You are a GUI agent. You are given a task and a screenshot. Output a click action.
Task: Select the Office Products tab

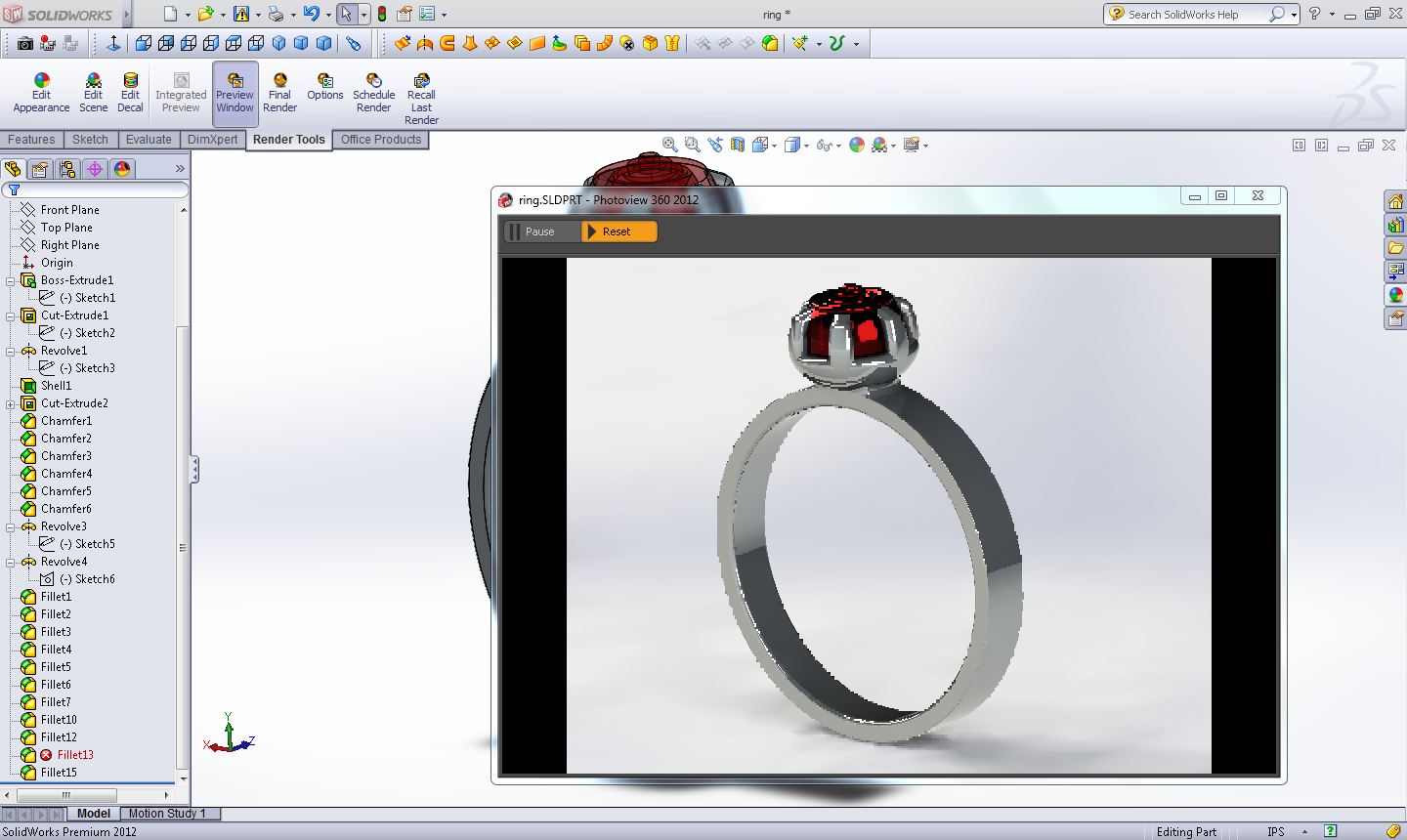pyautogui.click(x=381, y=140)
